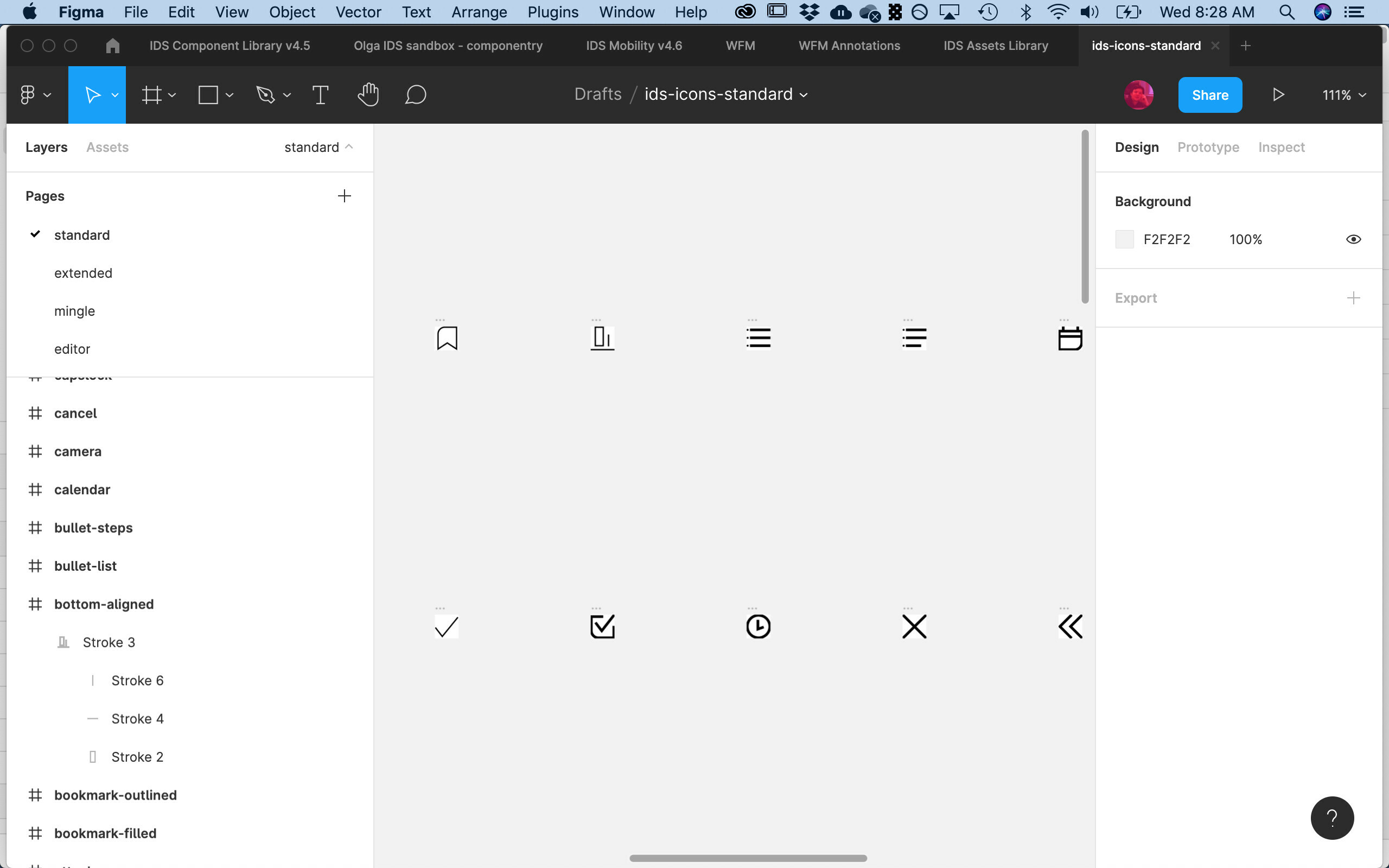Click the Drafts breadcrumb link

[x=597, y=94]
